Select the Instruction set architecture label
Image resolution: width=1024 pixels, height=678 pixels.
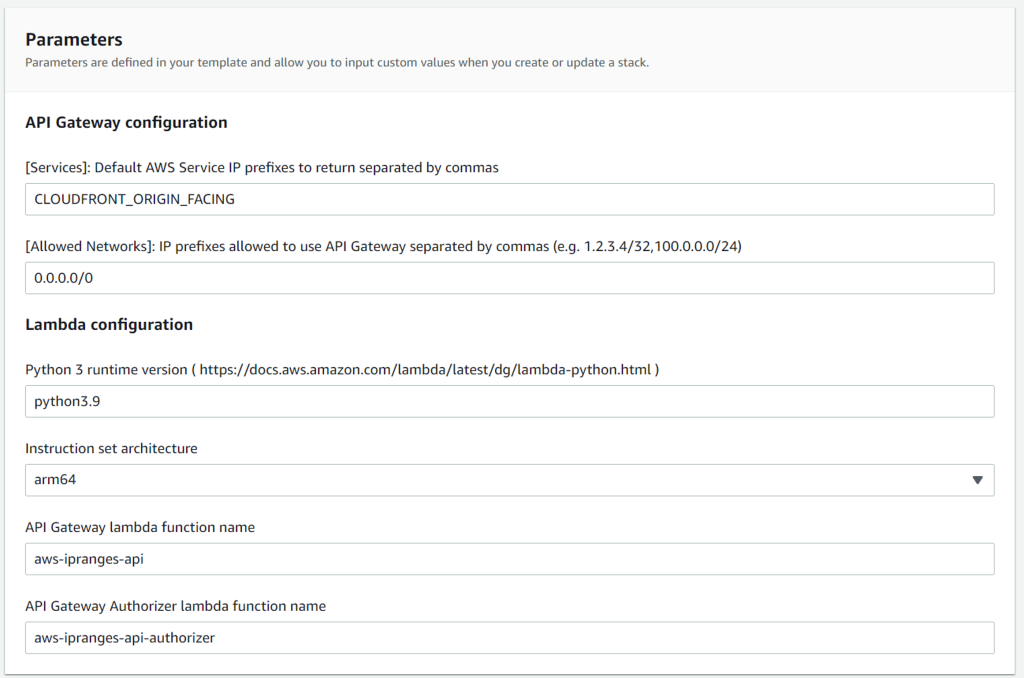click(111, 448)
